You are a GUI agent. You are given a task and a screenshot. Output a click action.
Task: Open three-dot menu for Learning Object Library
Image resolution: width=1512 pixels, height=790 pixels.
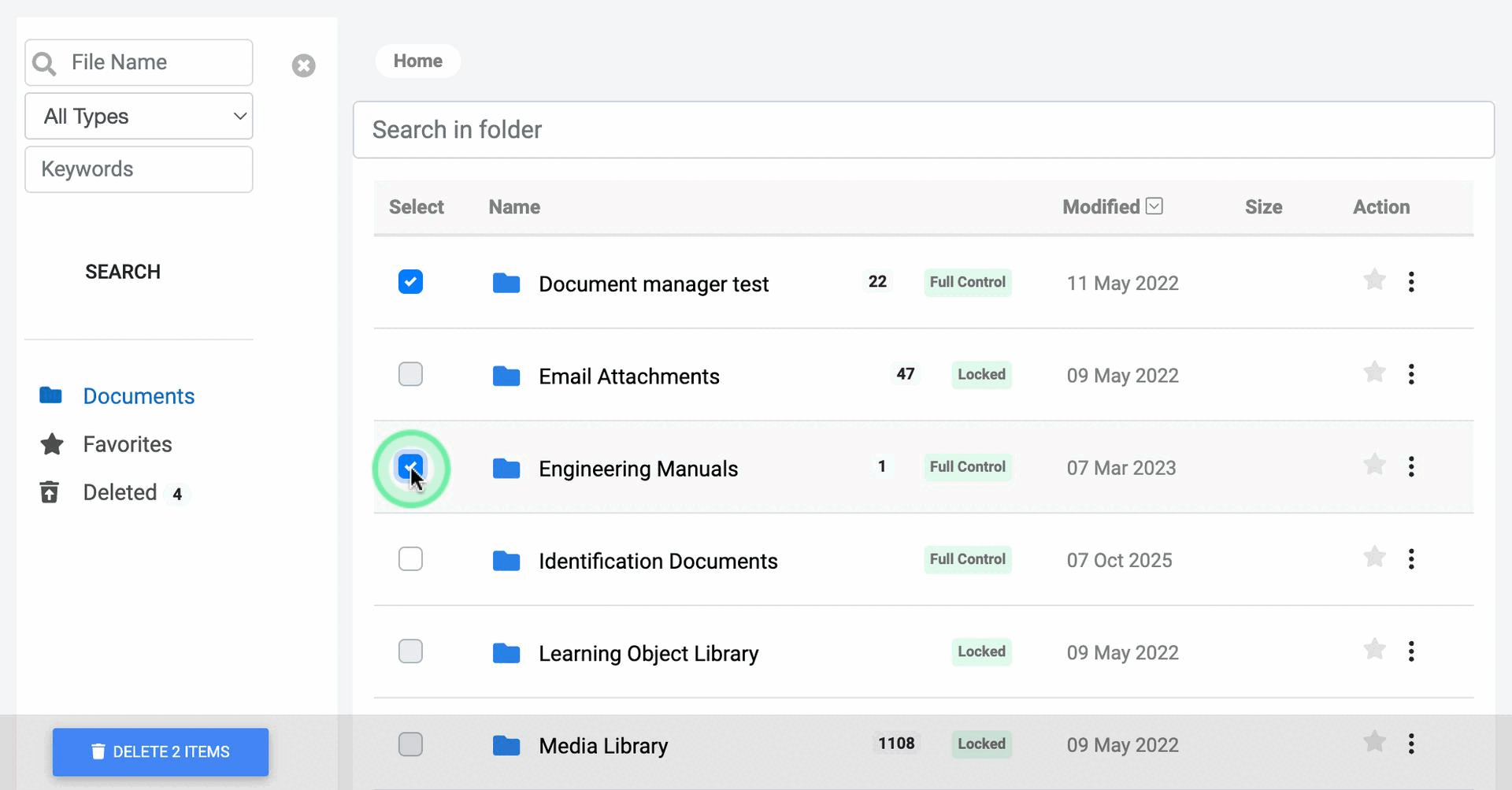click(1411, 651)
